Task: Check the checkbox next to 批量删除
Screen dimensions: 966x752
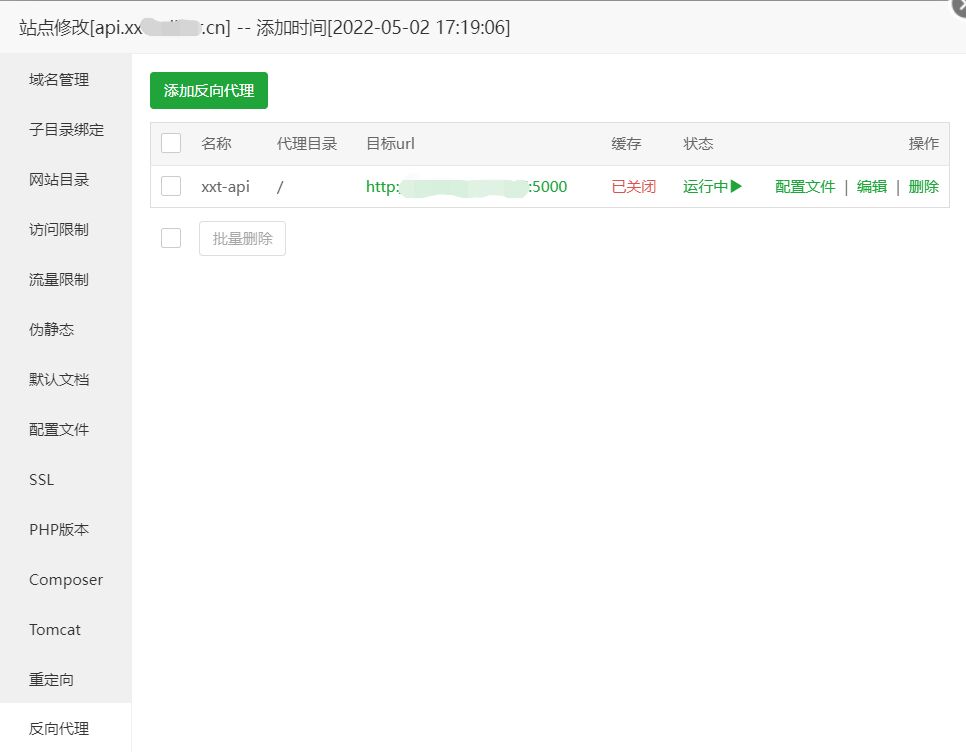Action: (171, 237)
